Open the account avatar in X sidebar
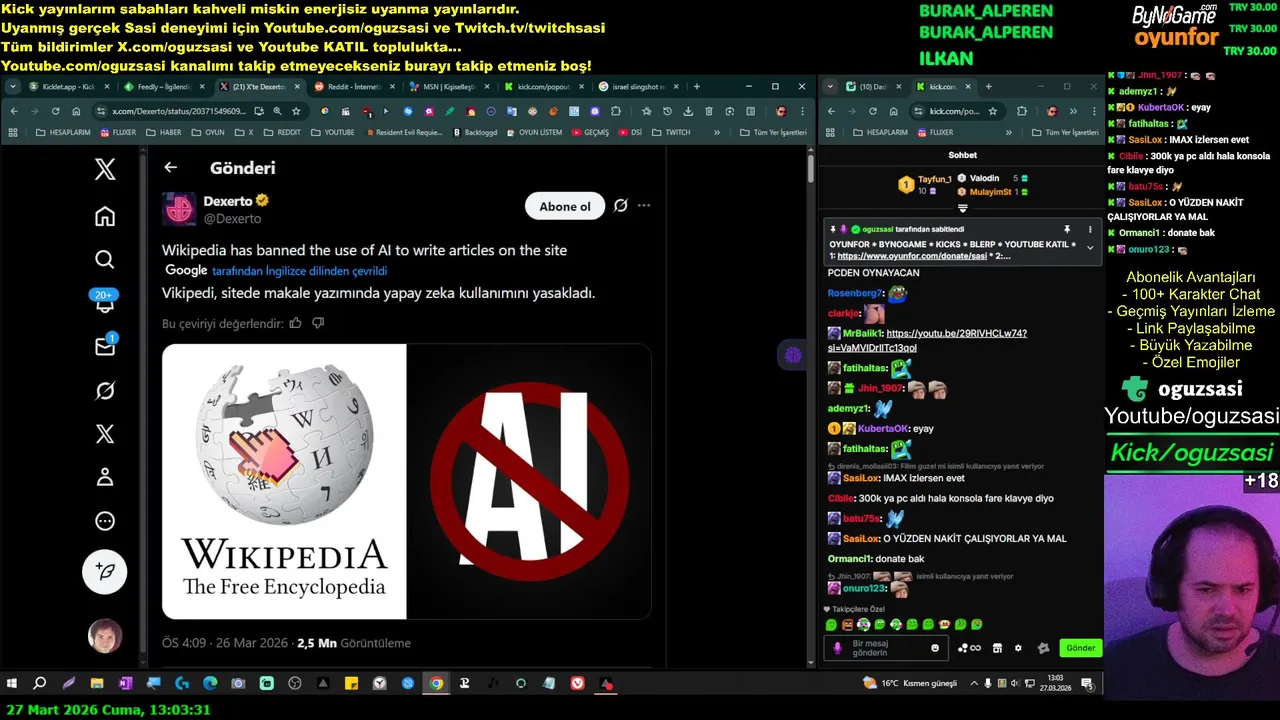1280x720 pixels. pos(105,636)
